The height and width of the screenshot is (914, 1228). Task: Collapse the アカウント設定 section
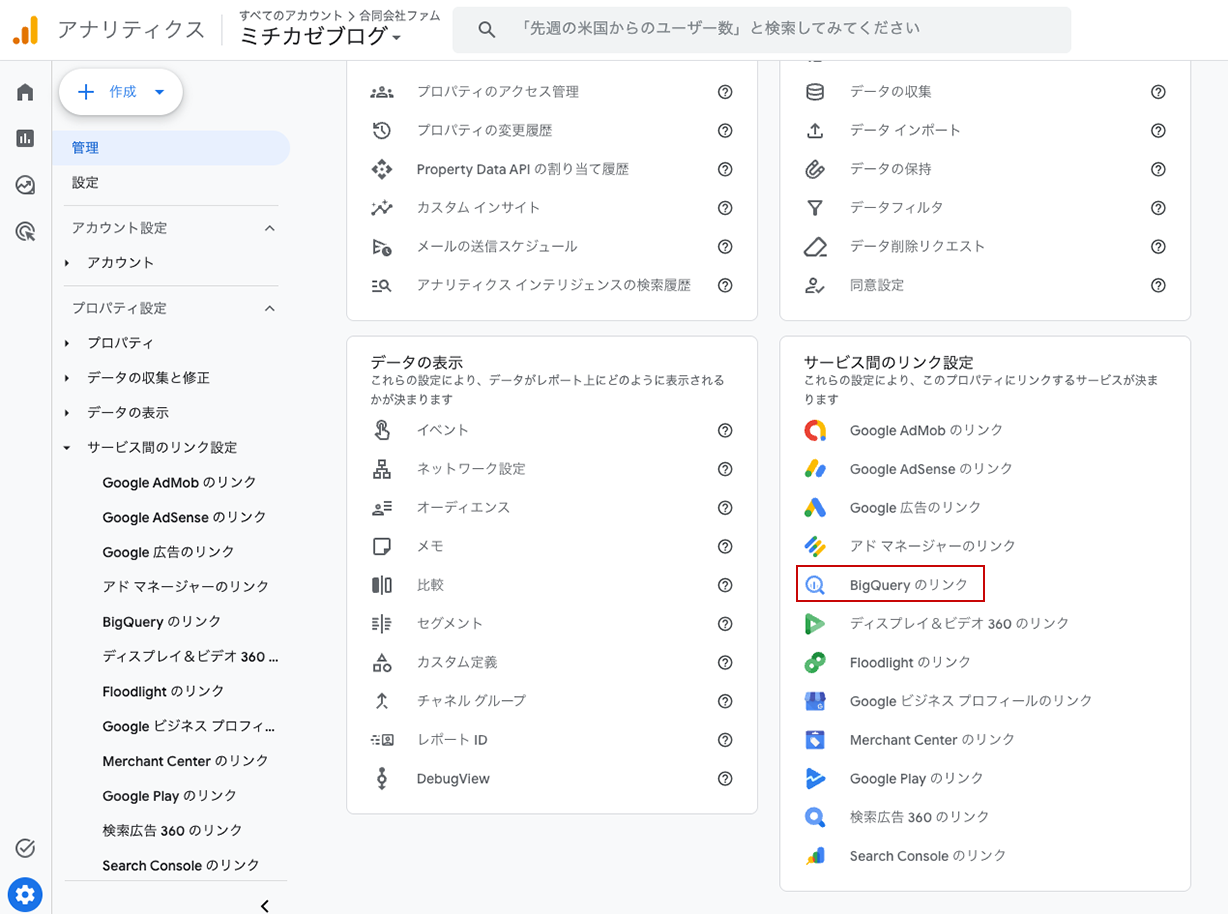[269, 228]
